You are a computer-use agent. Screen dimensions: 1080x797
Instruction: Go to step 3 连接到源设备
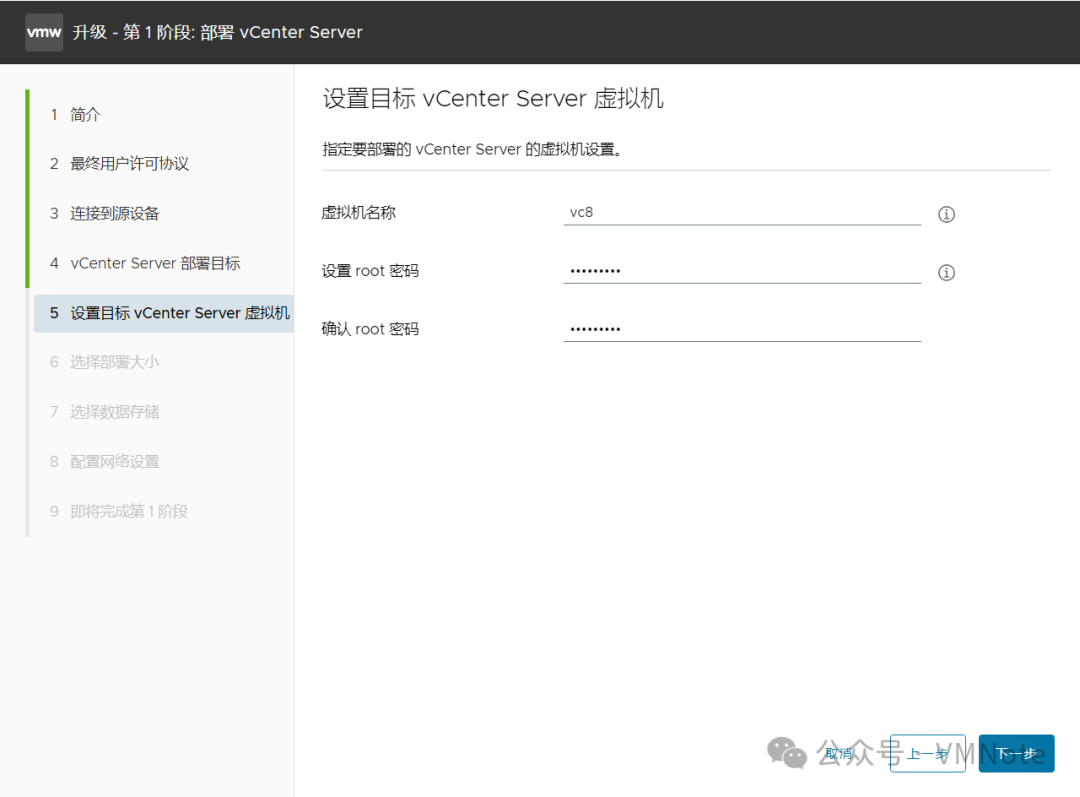coord(104,214)
